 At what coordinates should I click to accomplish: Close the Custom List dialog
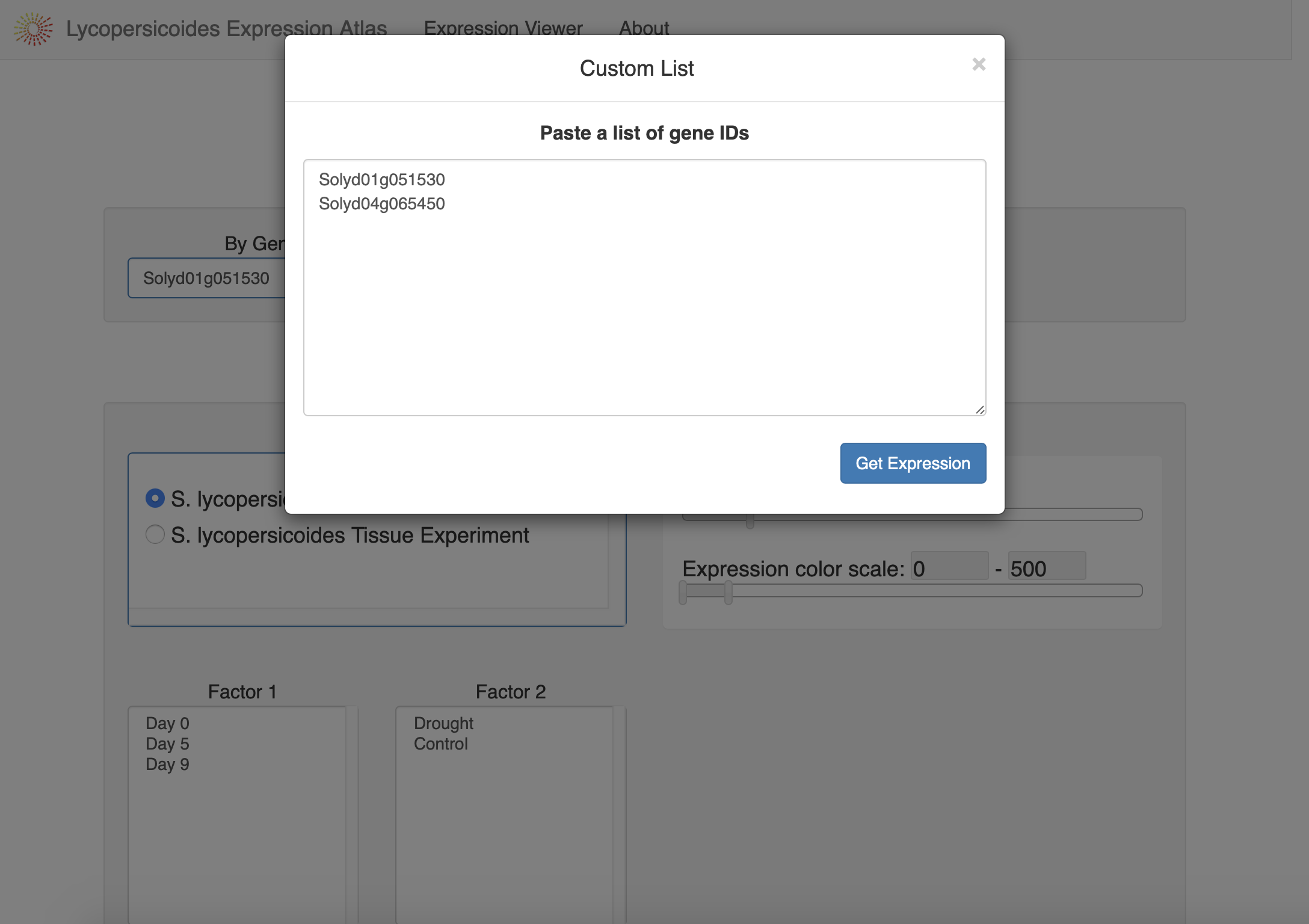[979, 64]
